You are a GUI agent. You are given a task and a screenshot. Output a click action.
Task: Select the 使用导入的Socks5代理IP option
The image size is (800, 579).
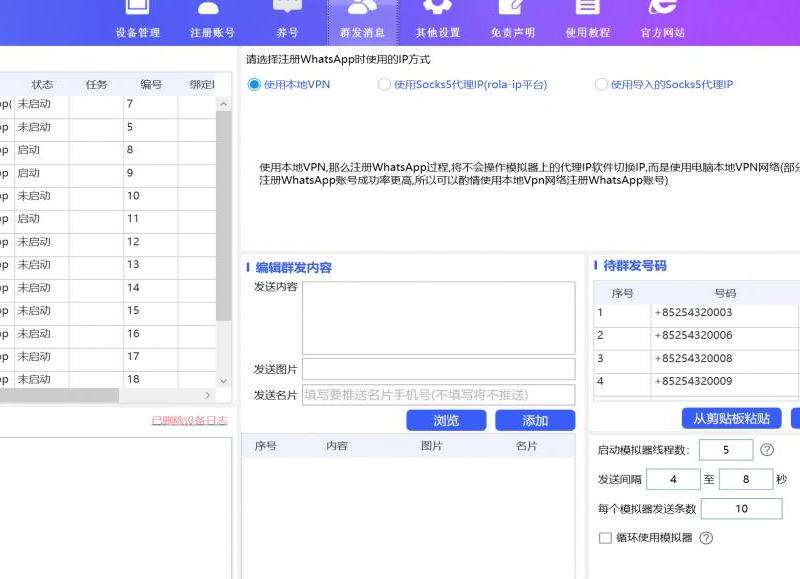point(601,85)
